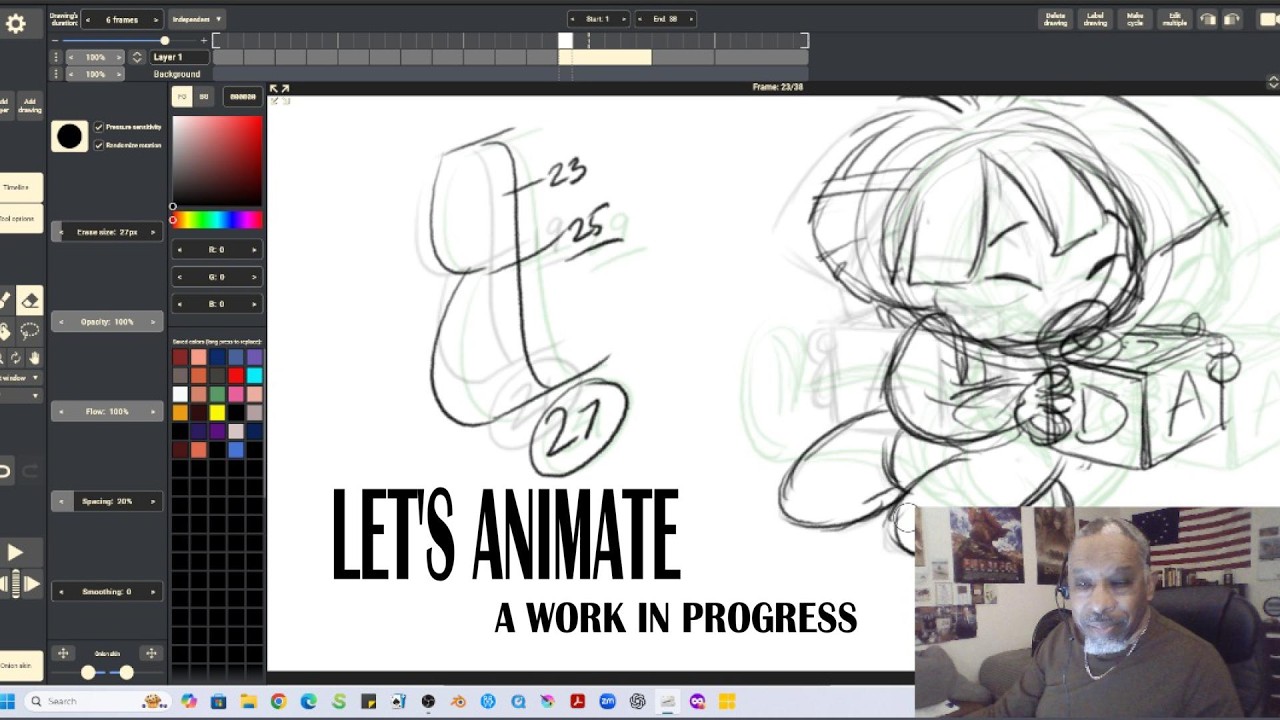The width and height of the screenshot is (1280, 720).
Task: Collapse timeline panel with chevron arrows
Action: [1273, 82]
